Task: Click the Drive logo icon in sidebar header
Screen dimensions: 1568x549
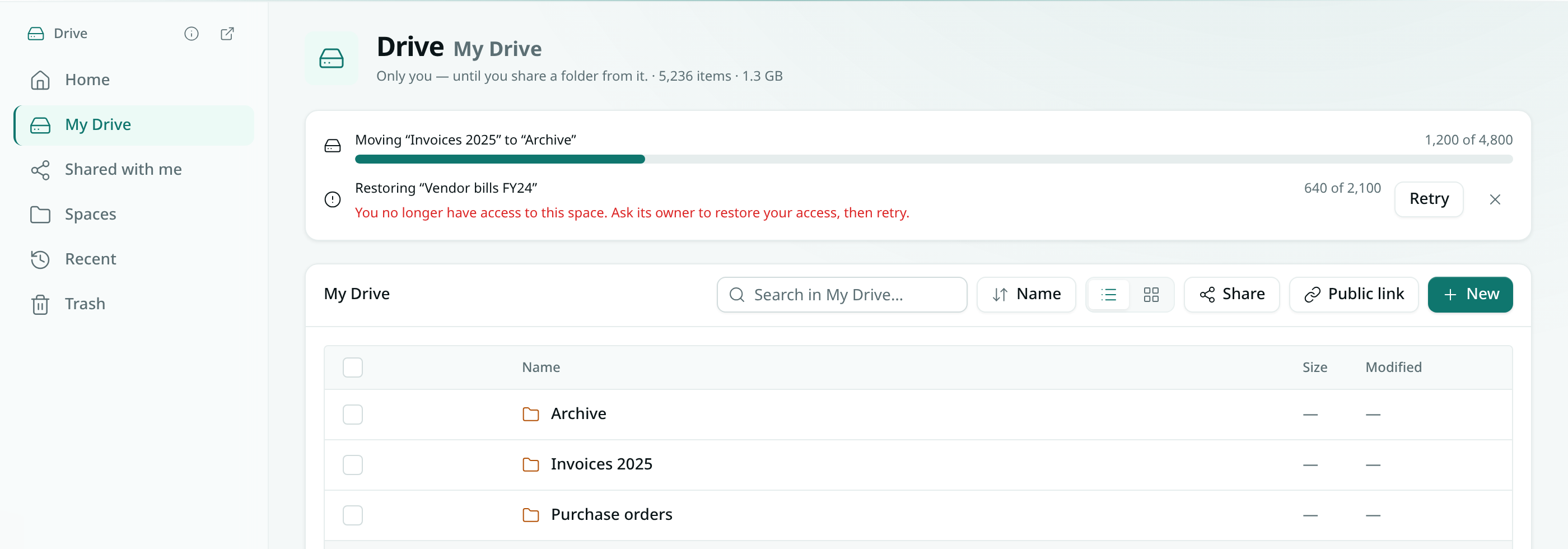Action: tap(36, 34)
